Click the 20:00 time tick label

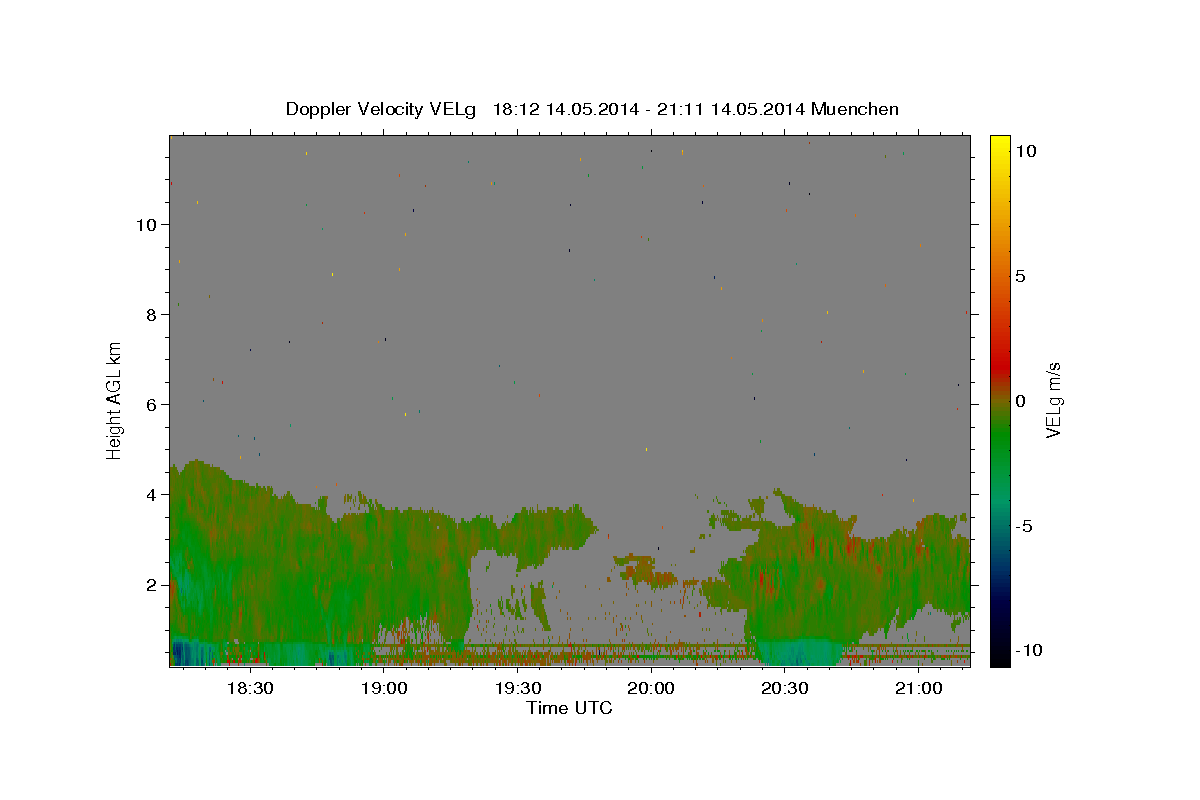tap(651, 688)
